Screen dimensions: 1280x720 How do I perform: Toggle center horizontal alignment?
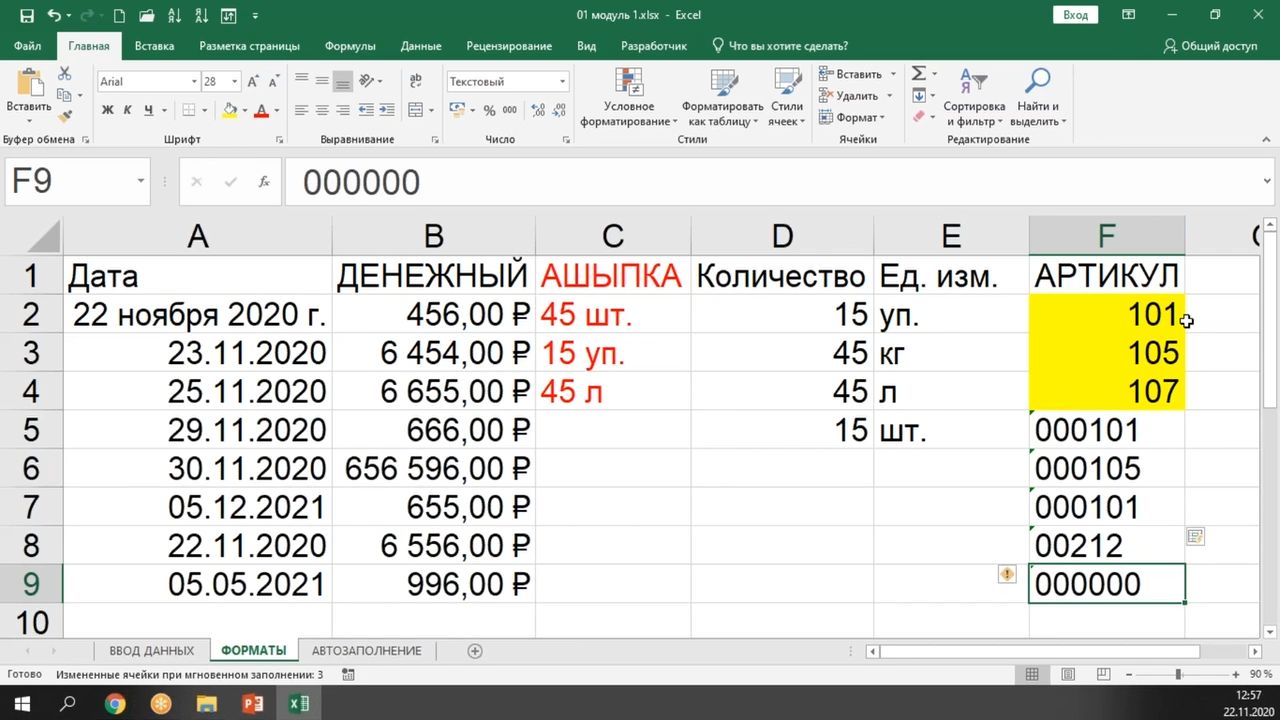(x=322, y=110)
